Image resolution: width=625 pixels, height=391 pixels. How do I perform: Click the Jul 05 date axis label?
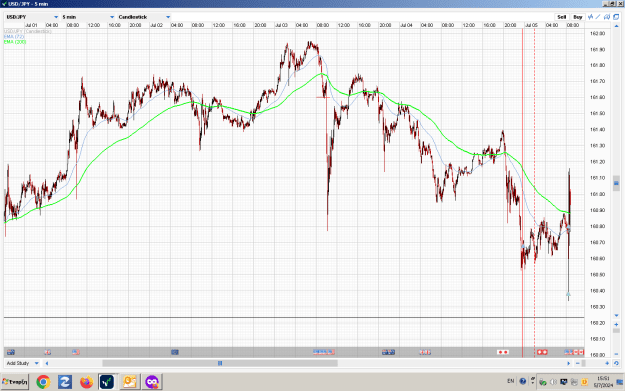pos(531,25)
